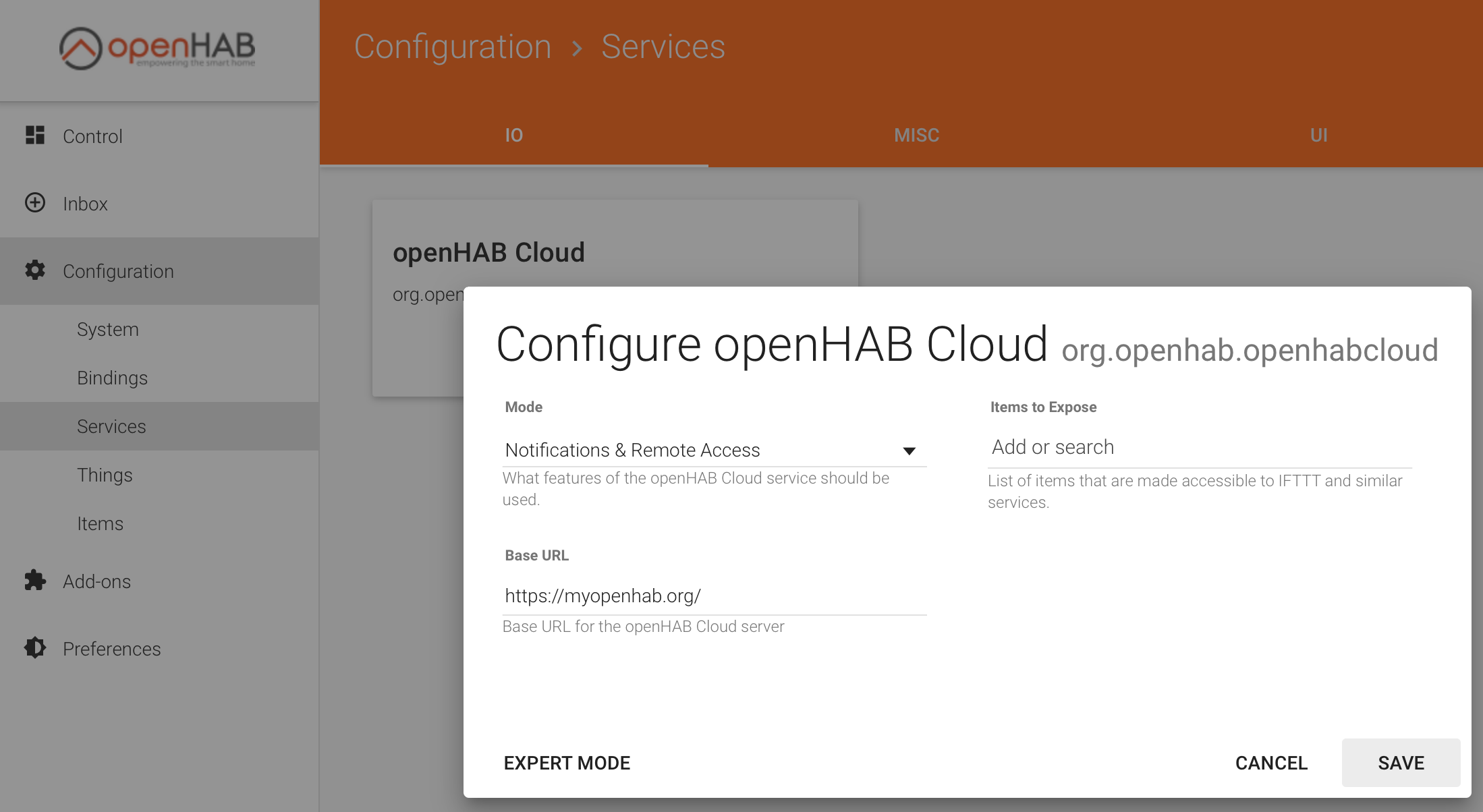
Task: Click the Preferences brightness icon
Action: pyautogui.click(x=35, y=648)
